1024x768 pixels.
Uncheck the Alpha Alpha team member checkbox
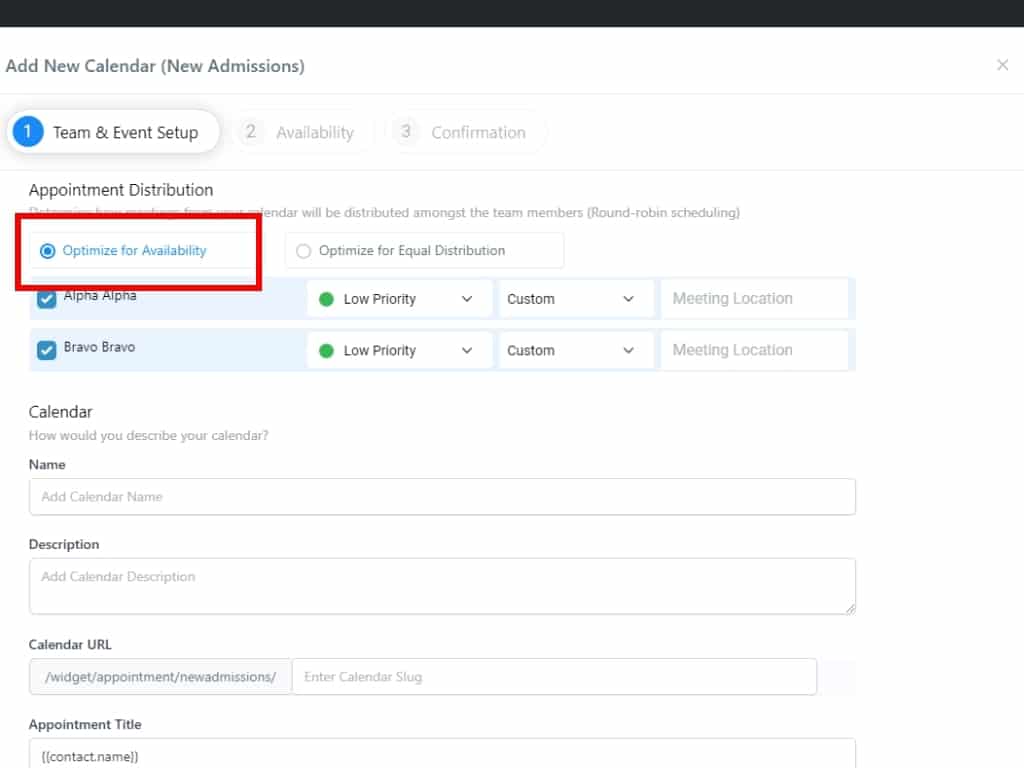(x=46, y=299)
